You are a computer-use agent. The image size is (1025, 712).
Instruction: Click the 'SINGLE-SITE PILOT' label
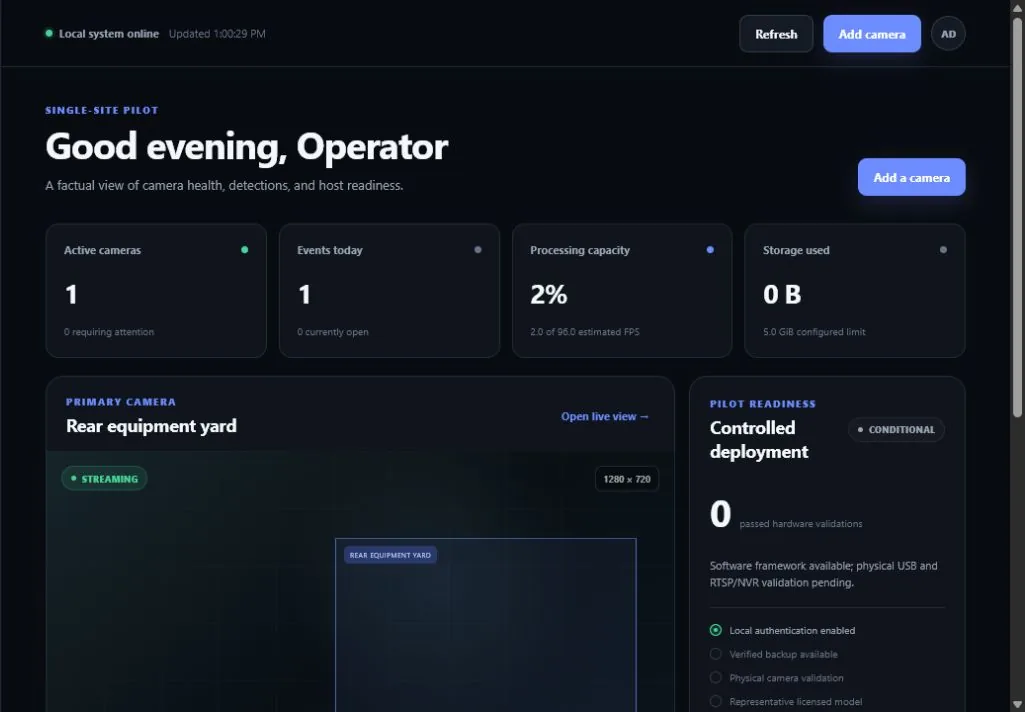(x=102, y=110)
